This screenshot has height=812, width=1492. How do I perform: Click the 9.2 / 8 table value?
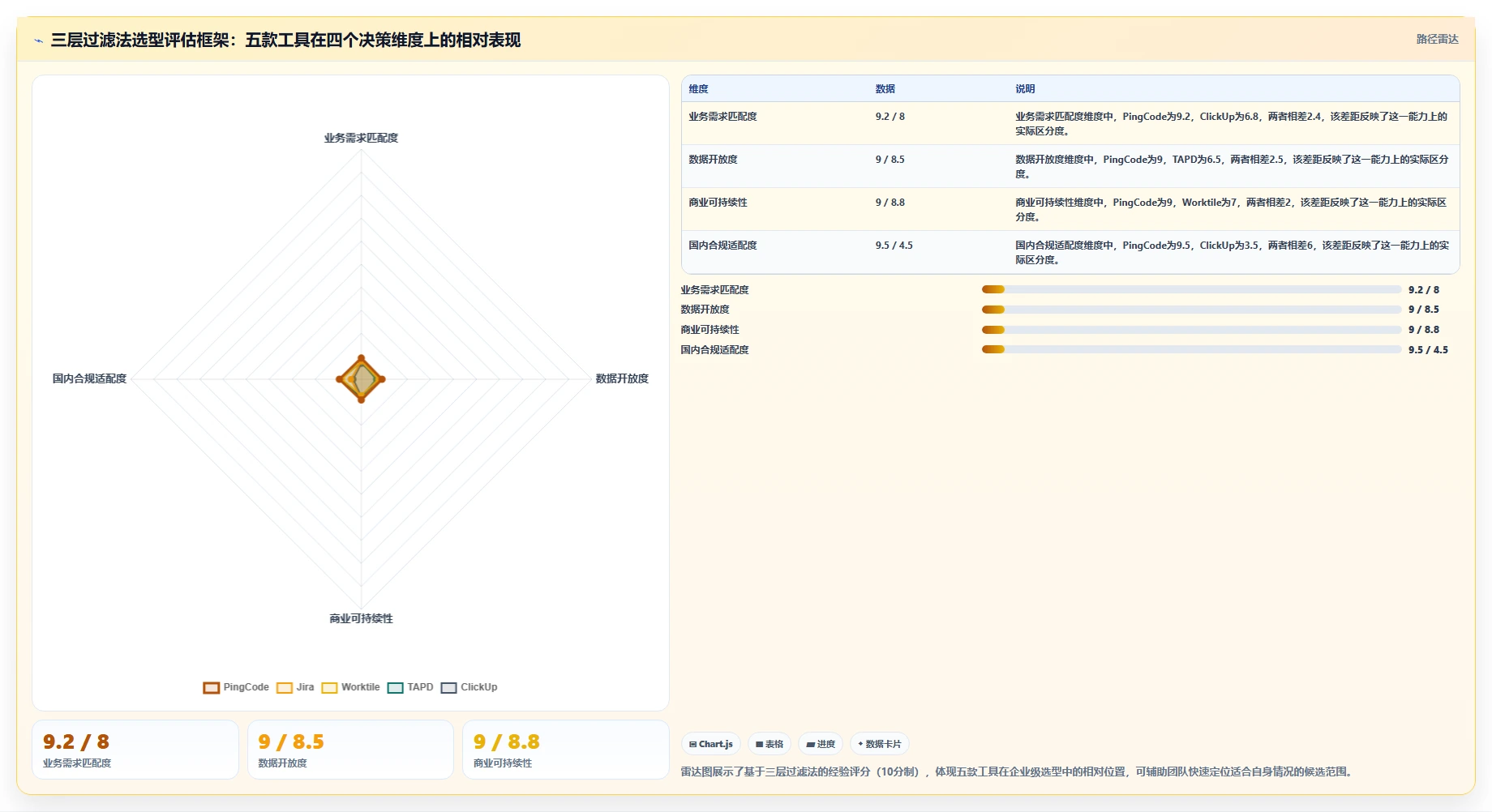[x=890, y=117]
